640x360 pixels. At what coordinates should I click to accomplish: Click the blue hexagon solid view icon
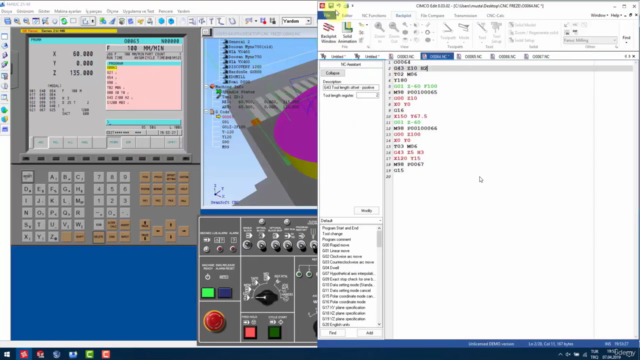point(162,21)
